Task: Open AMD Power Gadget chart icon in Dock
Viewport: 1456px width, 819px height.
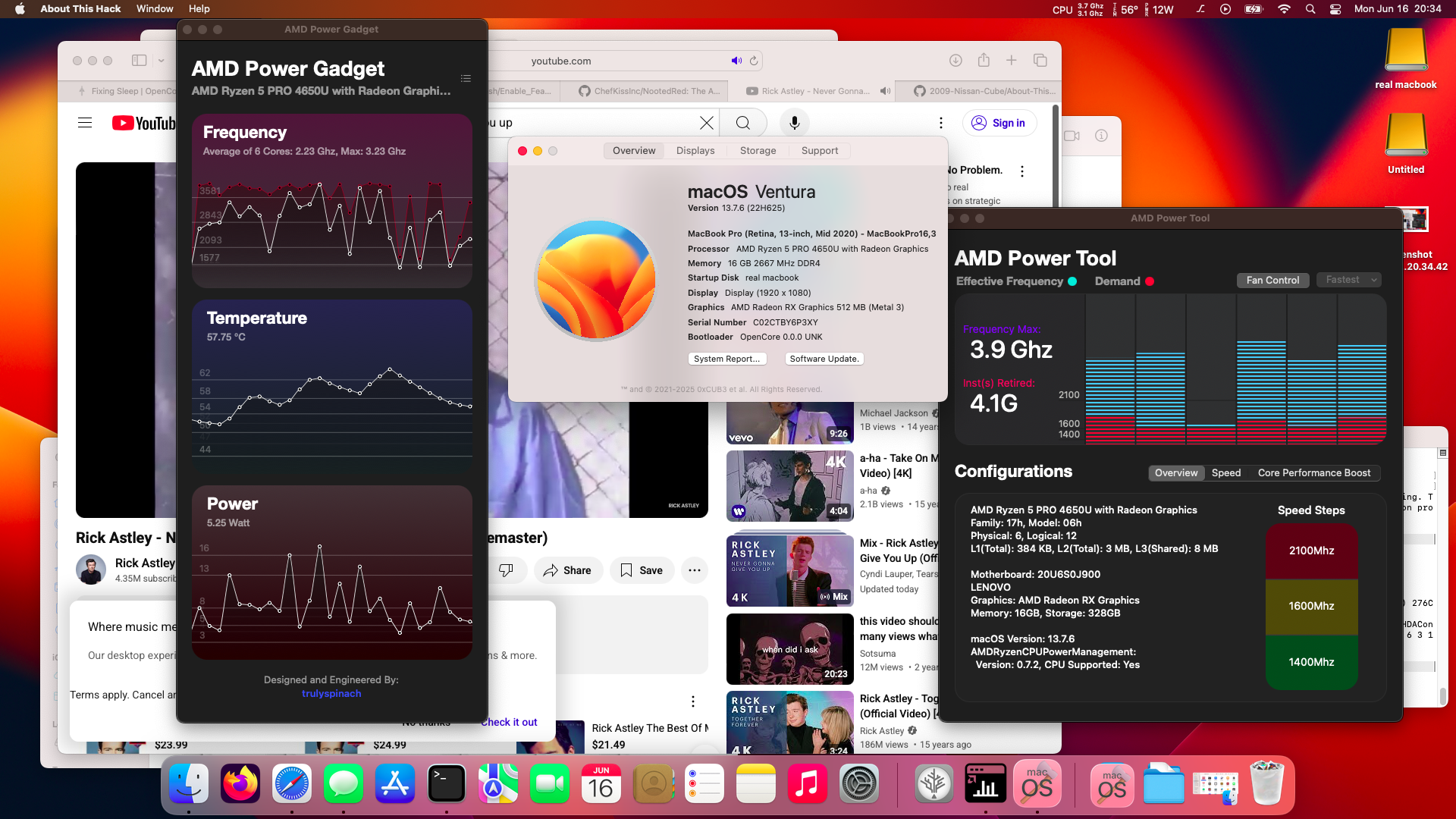Action: pos(985,784)
